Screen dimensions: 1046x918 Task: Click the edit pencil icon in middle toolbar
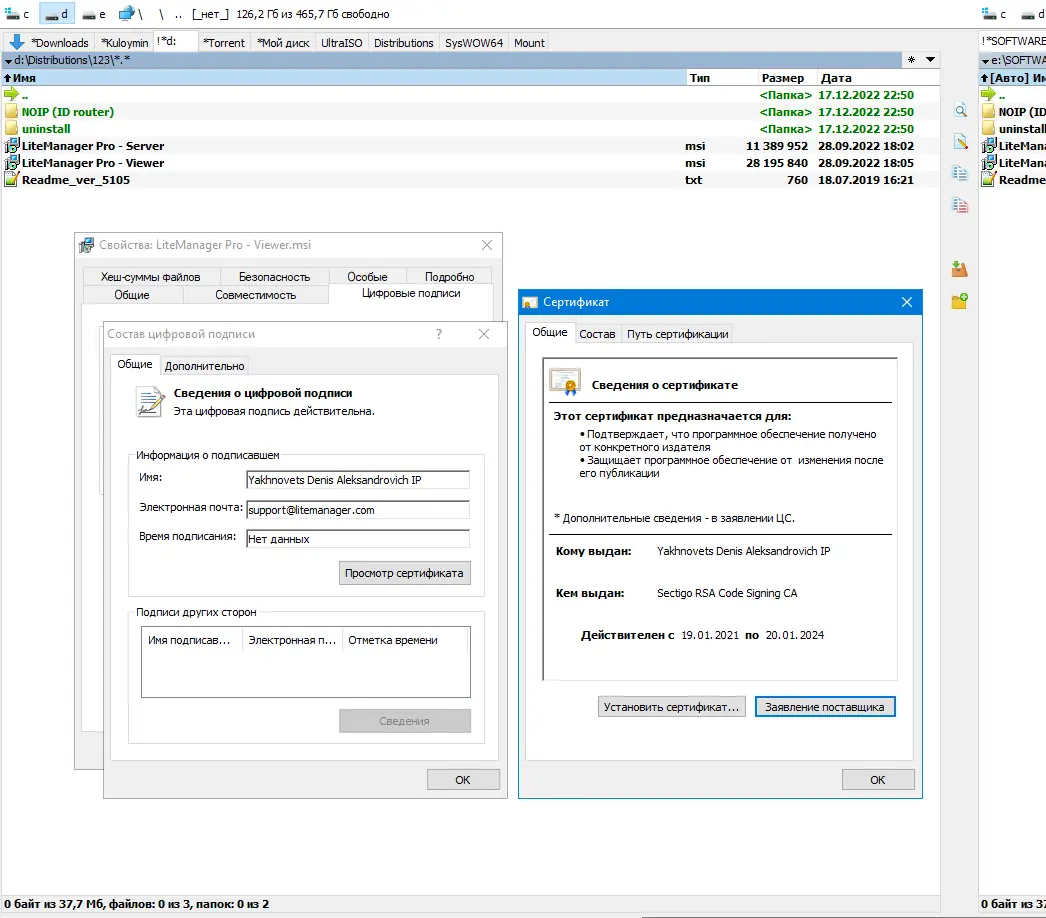pyautogui.click(x=960, y=141)
